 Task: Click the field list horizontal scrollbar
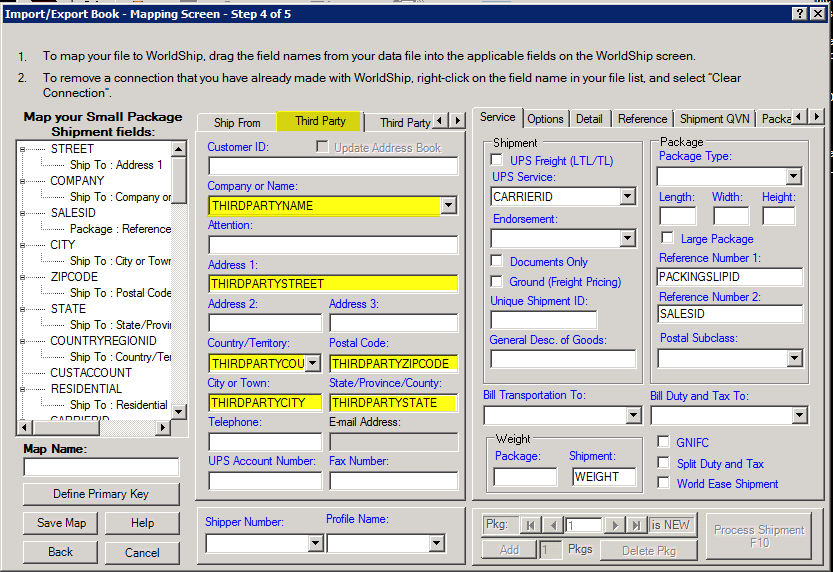coord(95,428)
